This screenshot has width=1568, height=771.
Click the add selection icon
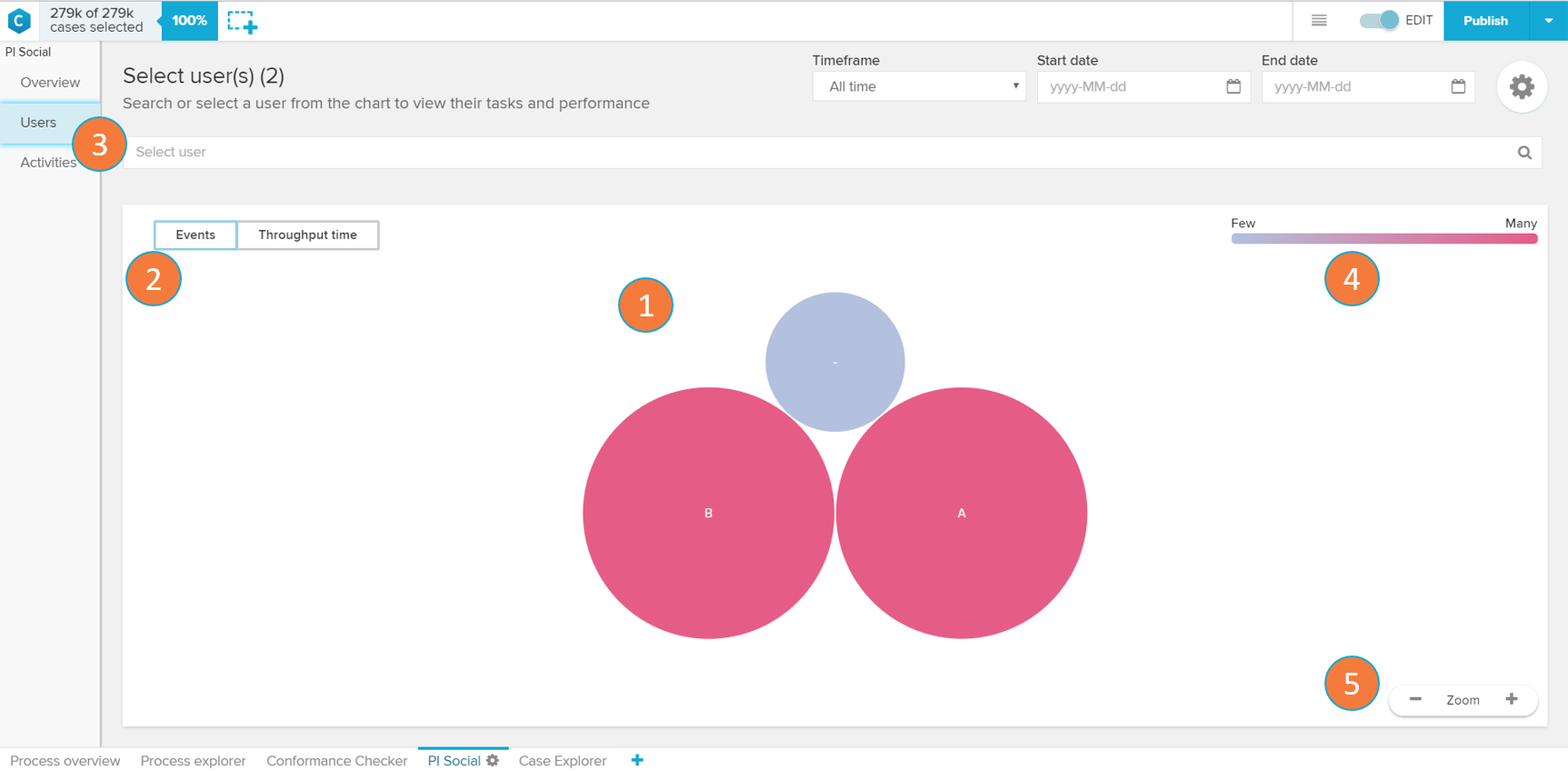tap(242, 22)
